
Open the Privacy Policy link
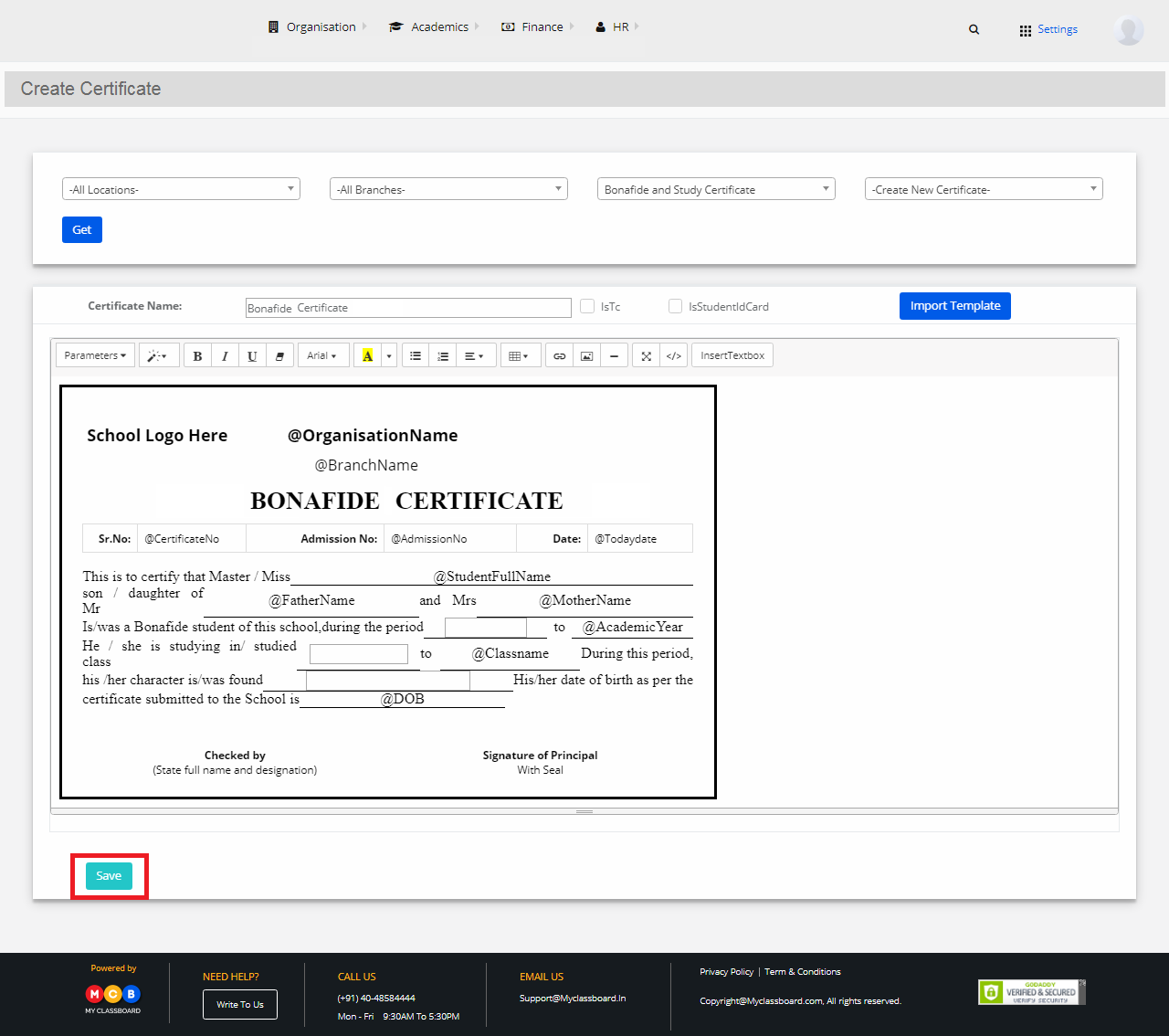tap(727, 972)
